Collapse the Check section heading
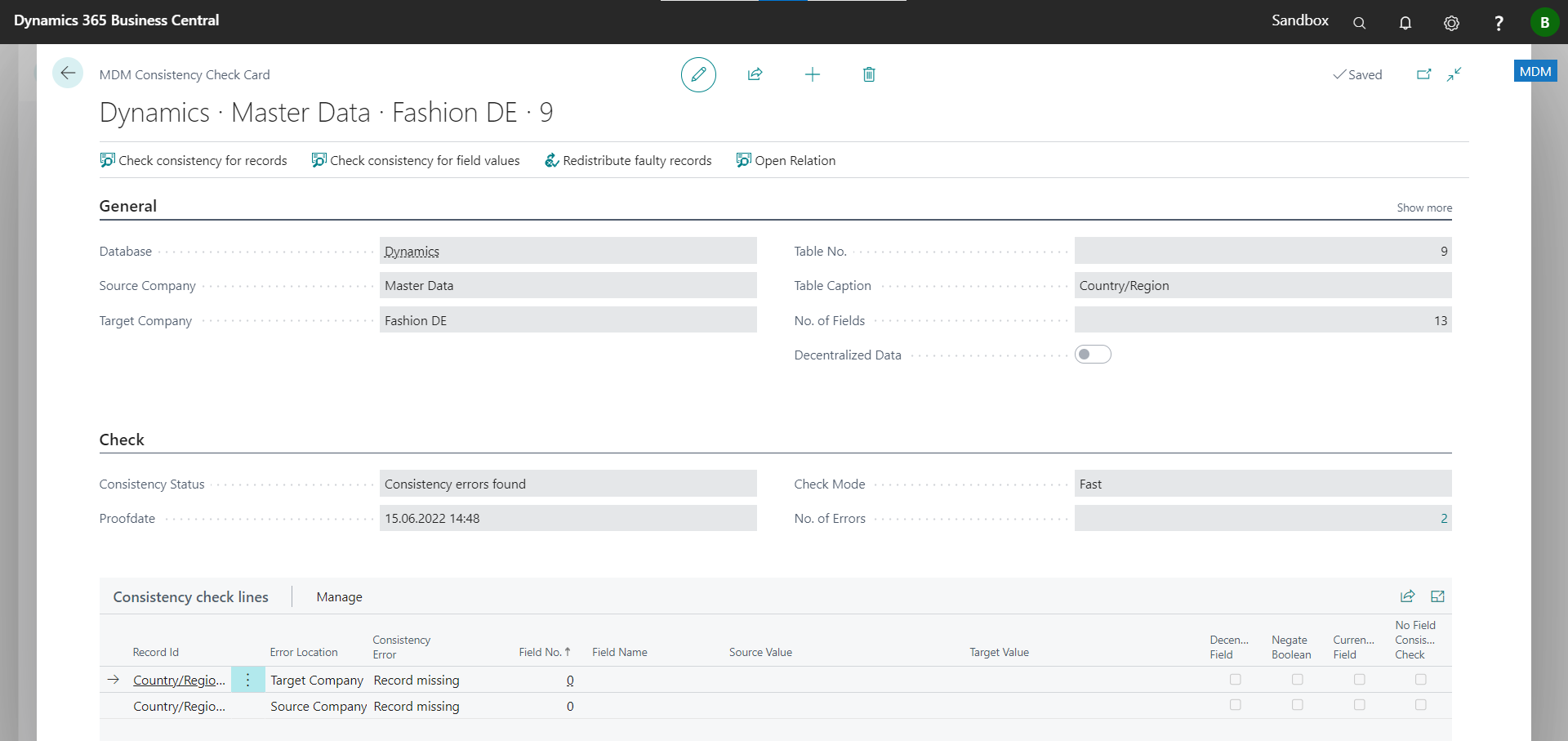1568x741 pixels. click(122, 440)
